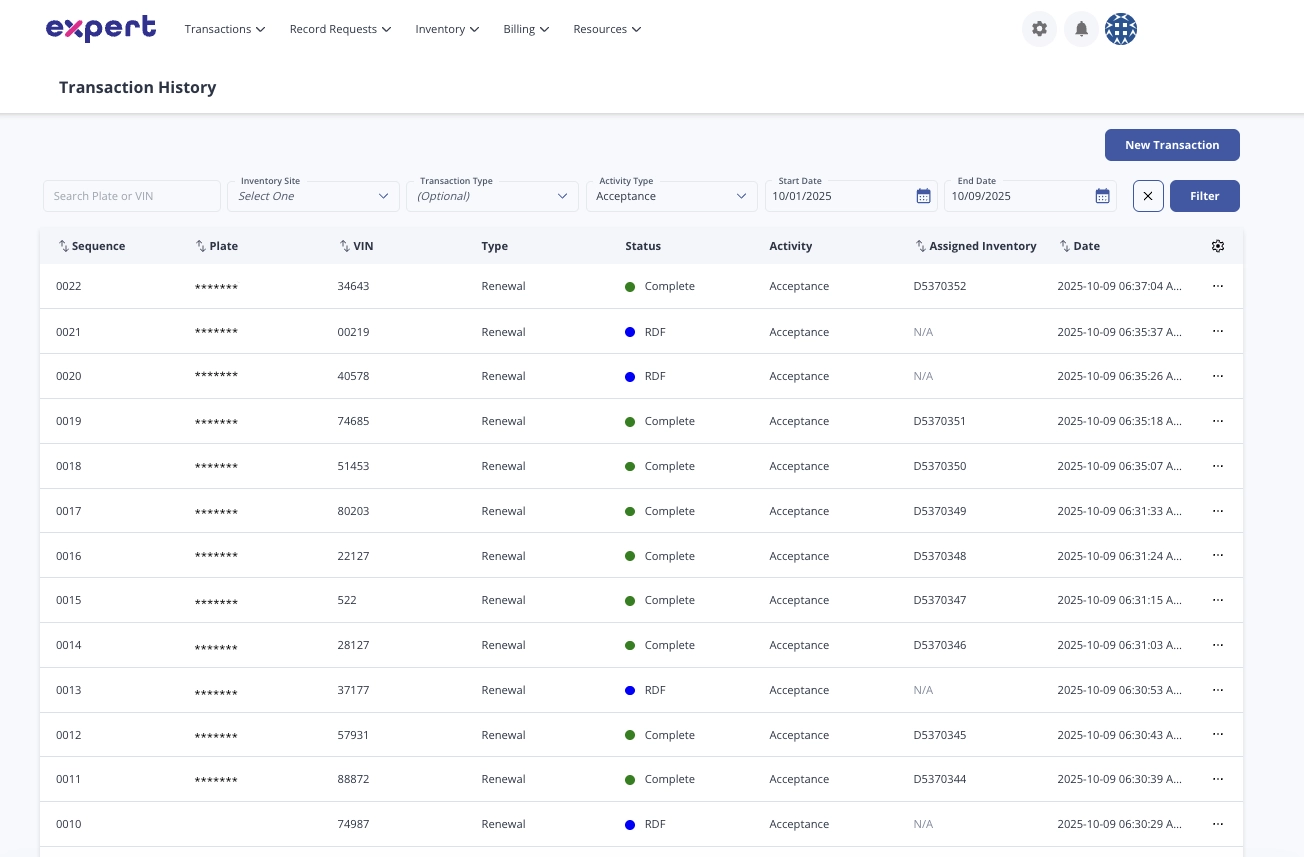Open settings gear in top header
The width and height of the screenshot is (1304, 857).
pyautogui.click(x=1039, y=29)
